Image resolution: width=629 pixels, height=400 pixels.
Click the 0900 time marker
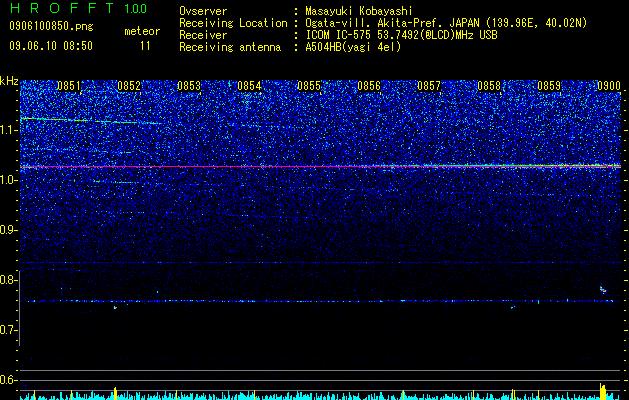609,86
